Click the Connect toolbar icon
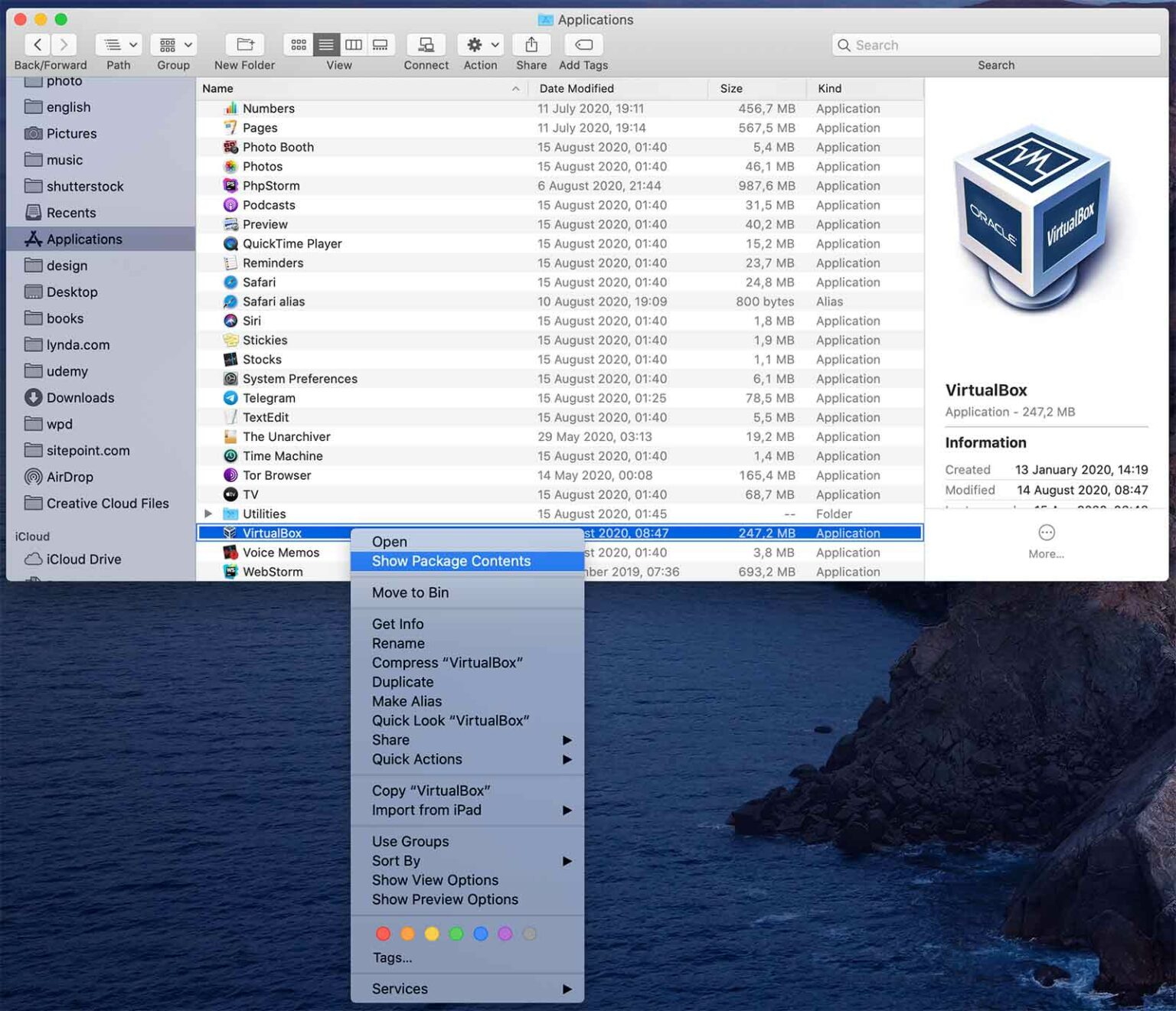The image size is (1176, 1011). pos(426,44)
